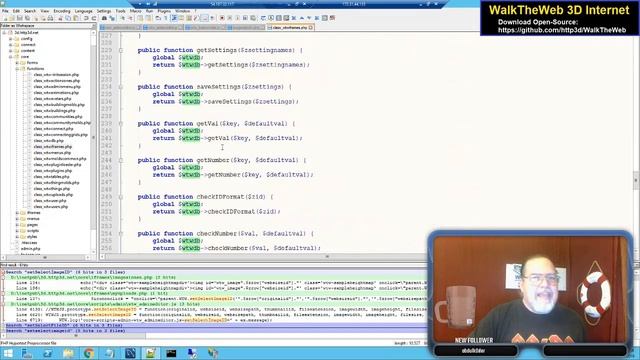Open the Macro menu

coord(136,11)
